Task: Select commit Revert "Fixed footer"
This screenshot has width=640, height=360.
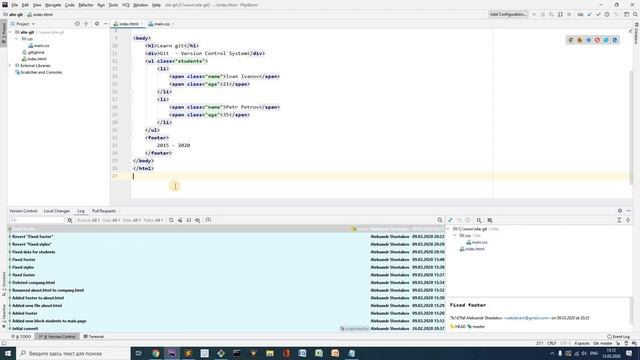Action: 227,237
